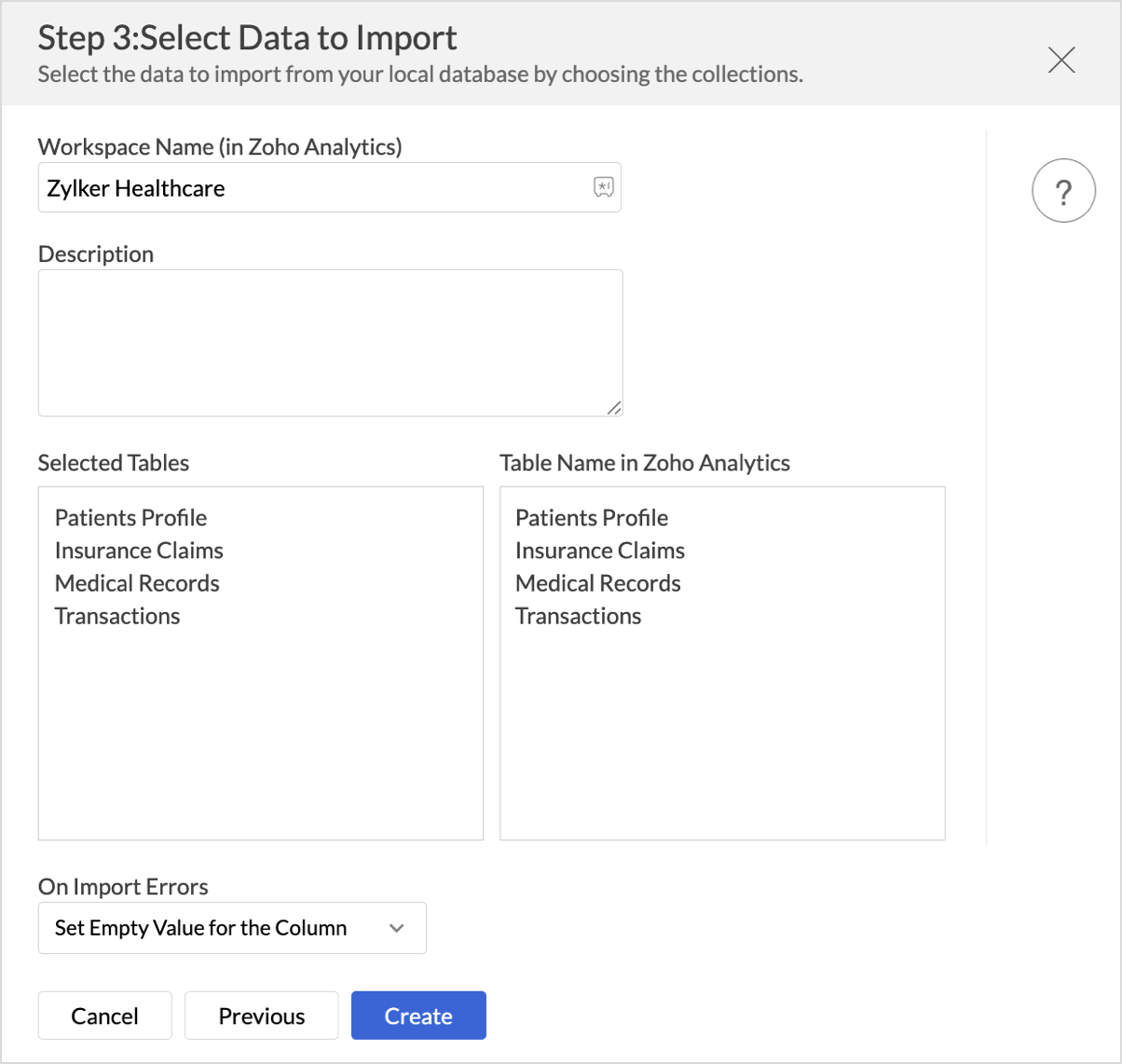This screenshot has height=1064, width=1122.
Task: Close the Select Data to Import dialog
Action: coord(1061,60)
